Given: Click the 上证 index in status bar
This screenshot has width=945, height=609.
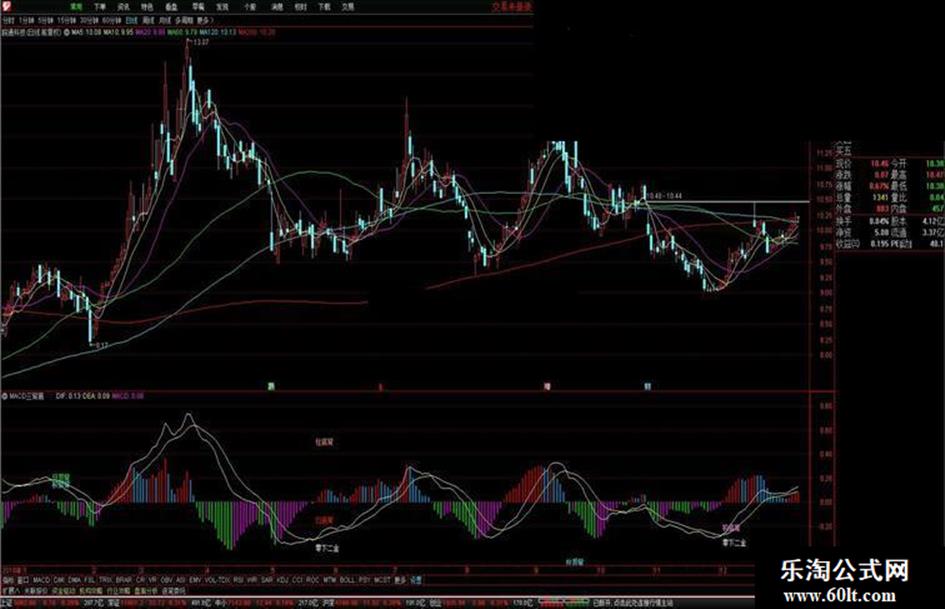Looking at the screenshot, I should [7, 603].
